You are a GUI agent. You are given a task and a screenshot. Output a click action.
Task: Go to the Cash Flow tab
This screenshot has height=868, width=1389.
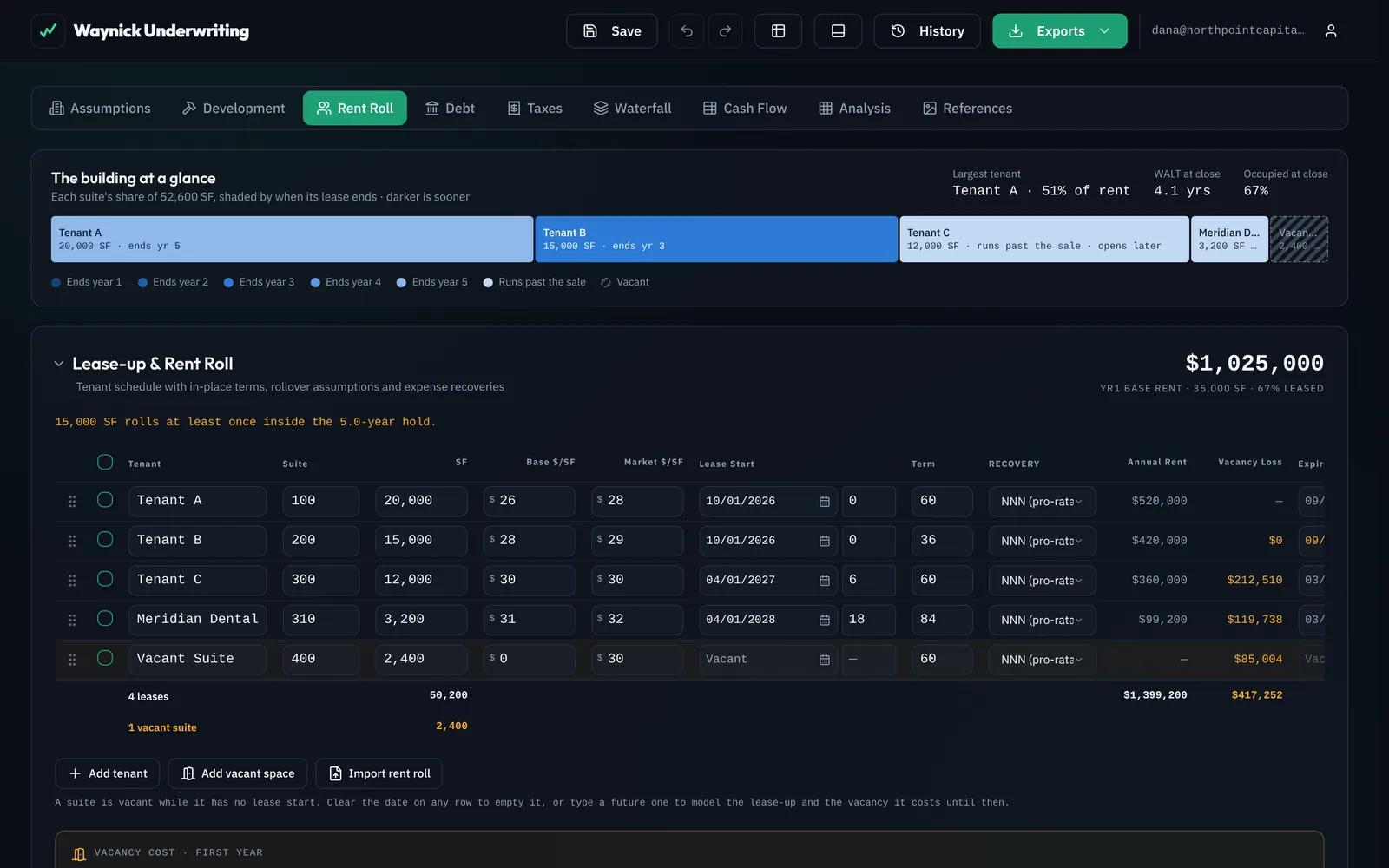point(745,108)
